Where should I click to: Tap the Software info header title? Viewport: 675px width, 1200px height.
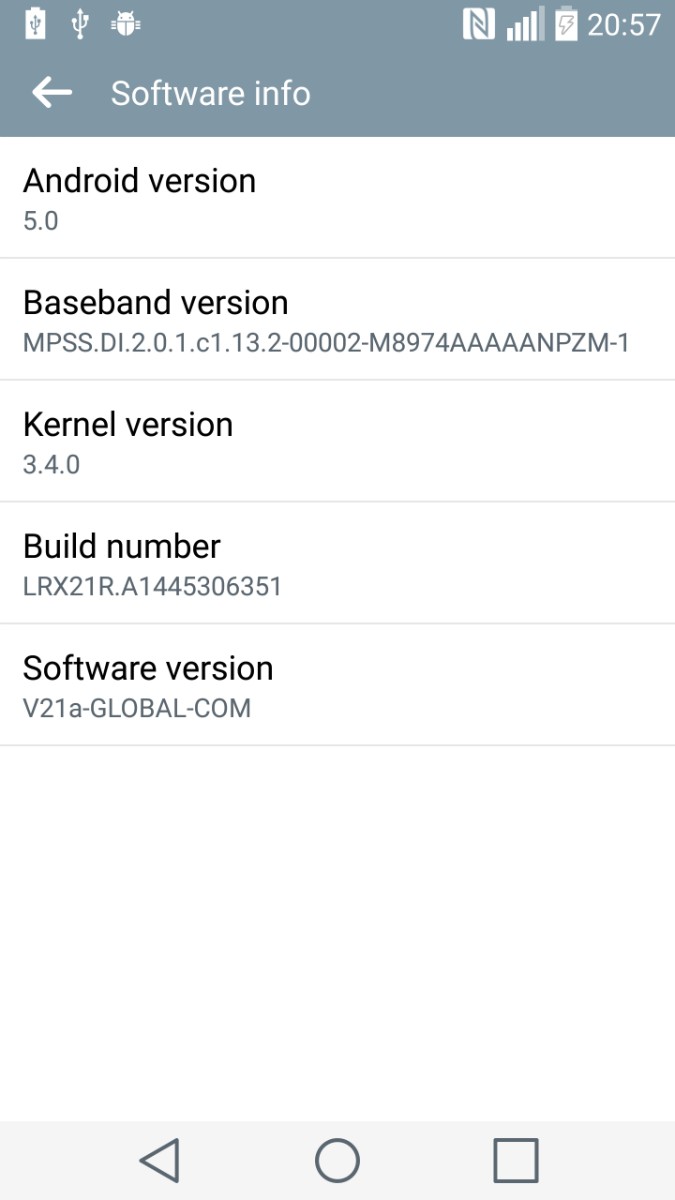point(210,93)
